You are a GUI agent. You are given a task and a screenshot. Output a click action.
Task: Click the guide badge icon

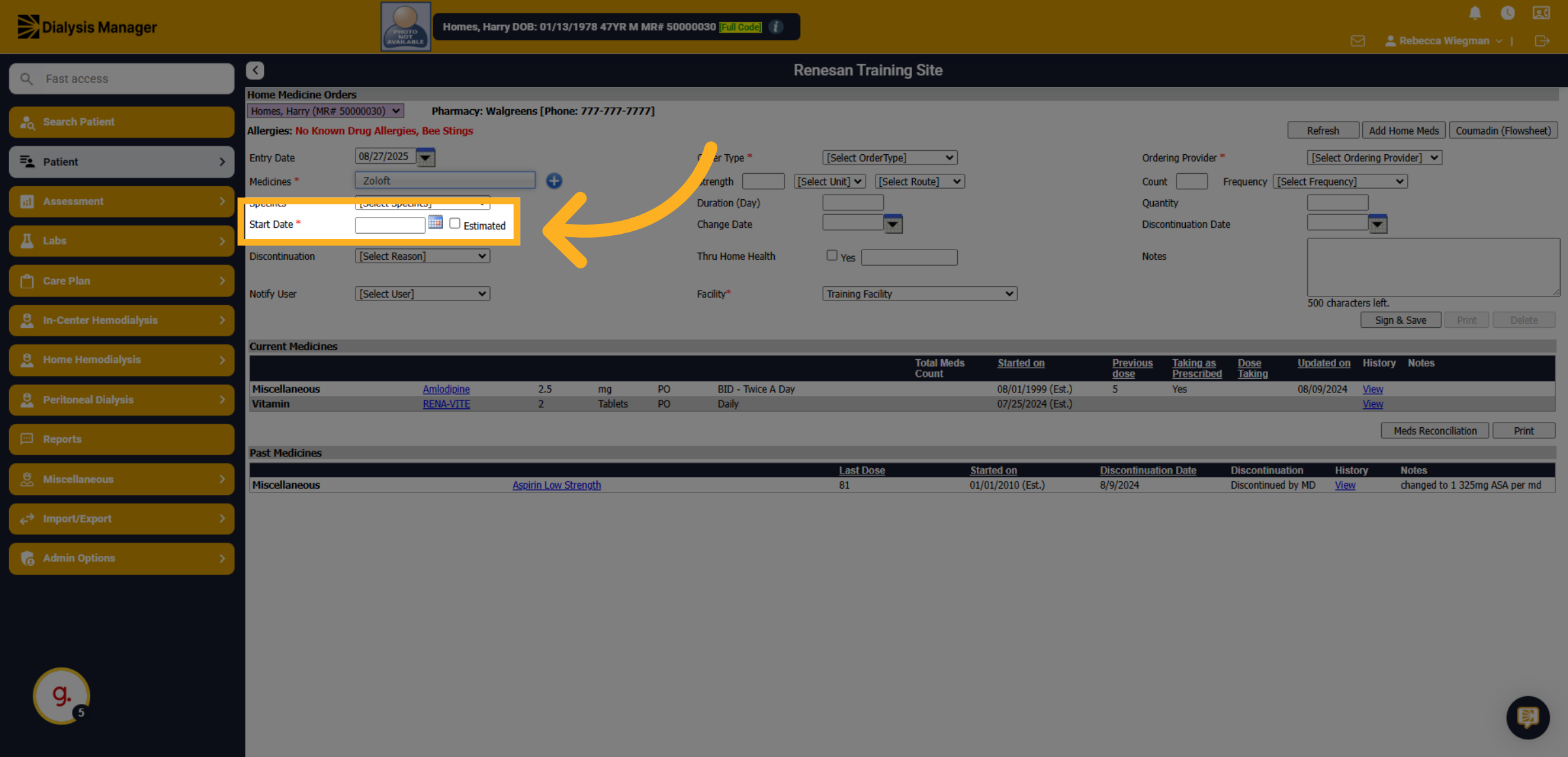pyautogui.click(x=61, y=696)
